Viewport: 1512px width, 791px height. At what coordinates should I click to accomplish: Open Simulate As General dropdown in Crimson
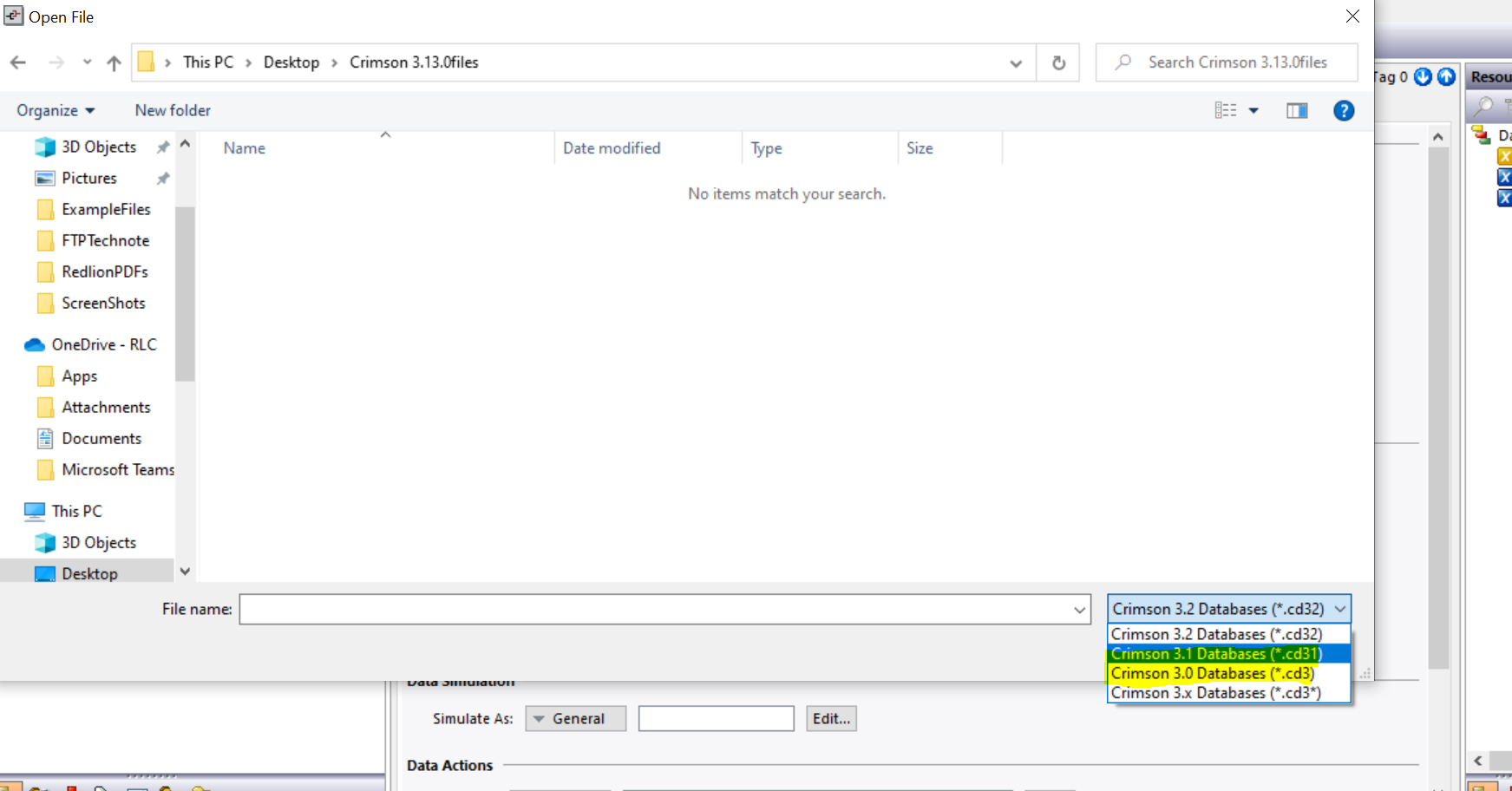coord(575,718)
